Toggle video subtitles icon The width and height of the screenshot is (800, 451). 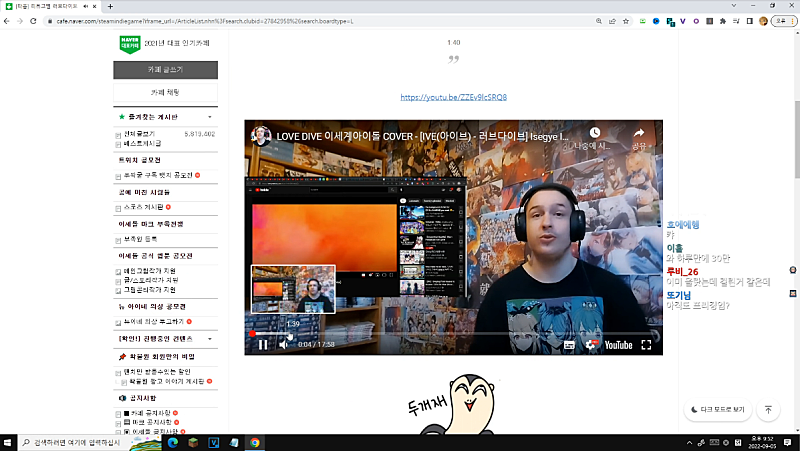point(568,345)
